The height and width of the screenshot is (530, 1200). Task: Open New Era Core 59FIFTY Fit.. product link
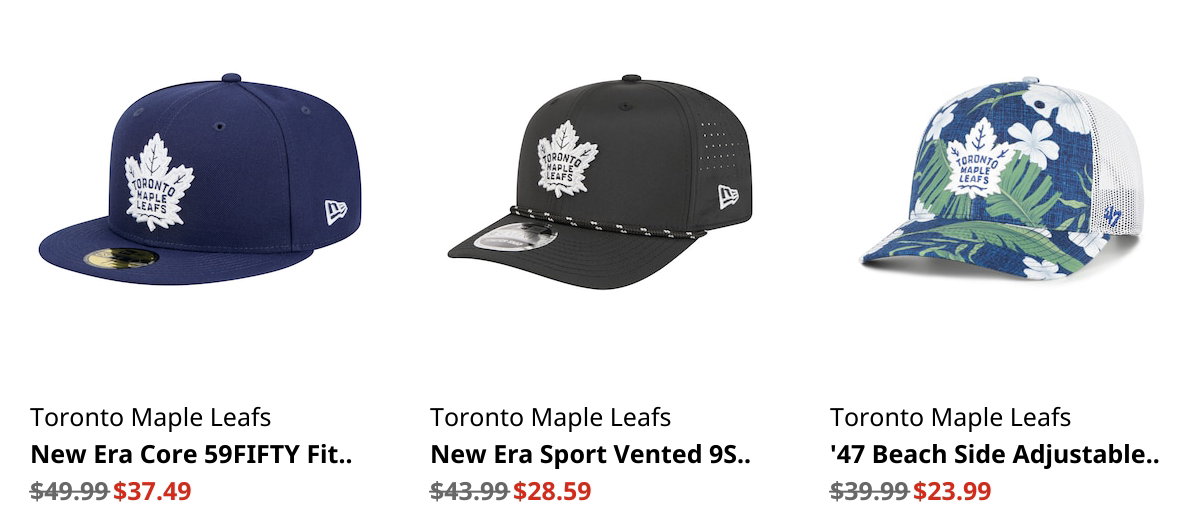tap(192, 455)
